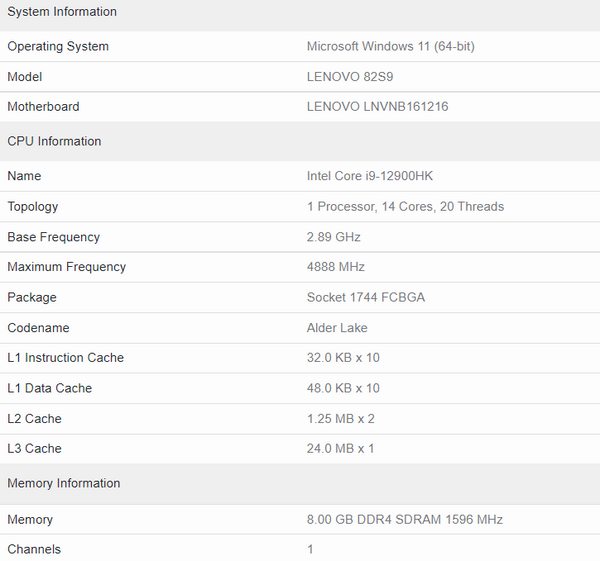This screenshot has width=600, height=561.
Task: Select the 8.00 GB DDR4 SDRAM 1596 MHz value
Action: pyautogui.click(x=405, y=520)
